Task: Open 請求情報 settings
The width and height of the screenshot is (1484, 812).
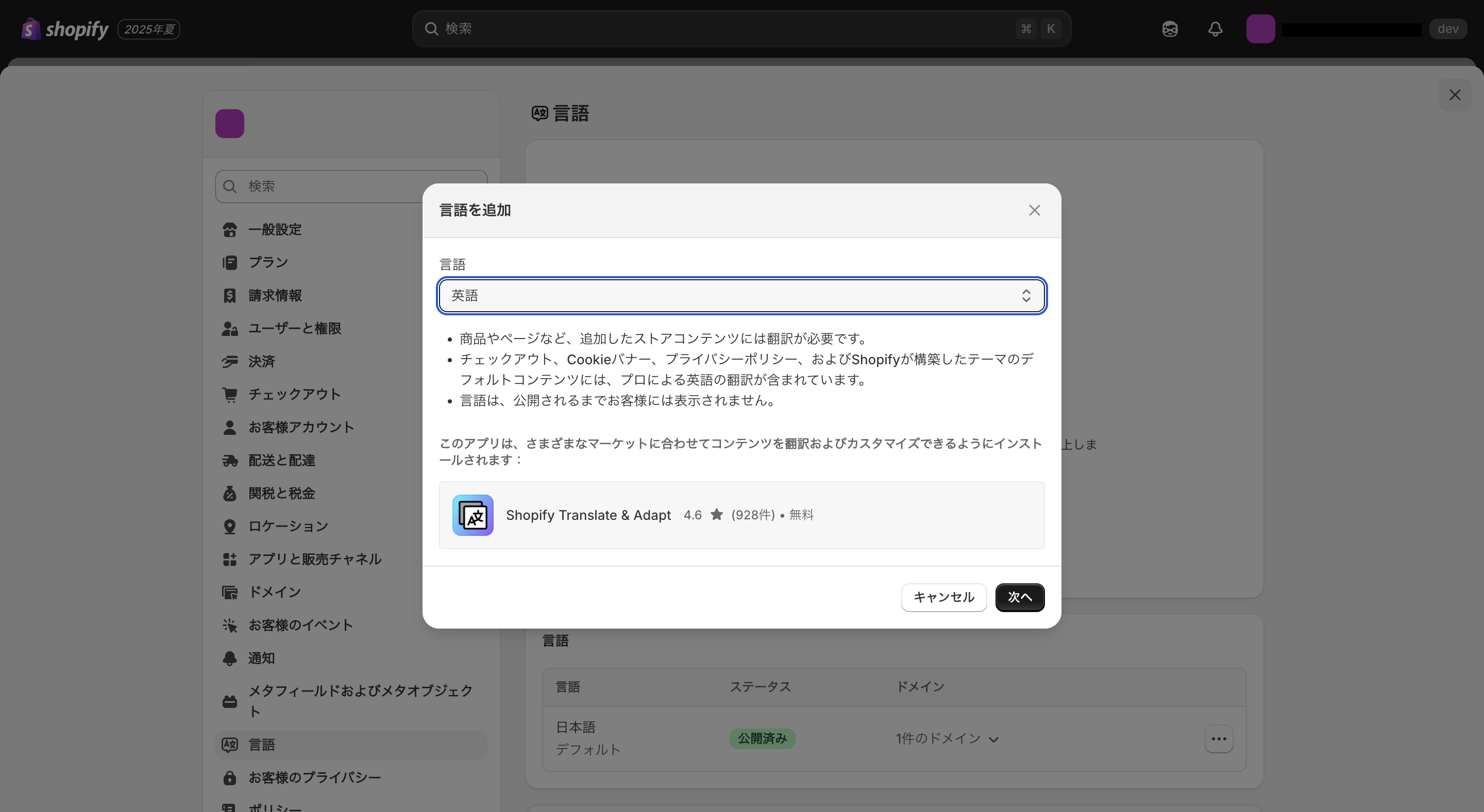Action: [x=351, y=295]
